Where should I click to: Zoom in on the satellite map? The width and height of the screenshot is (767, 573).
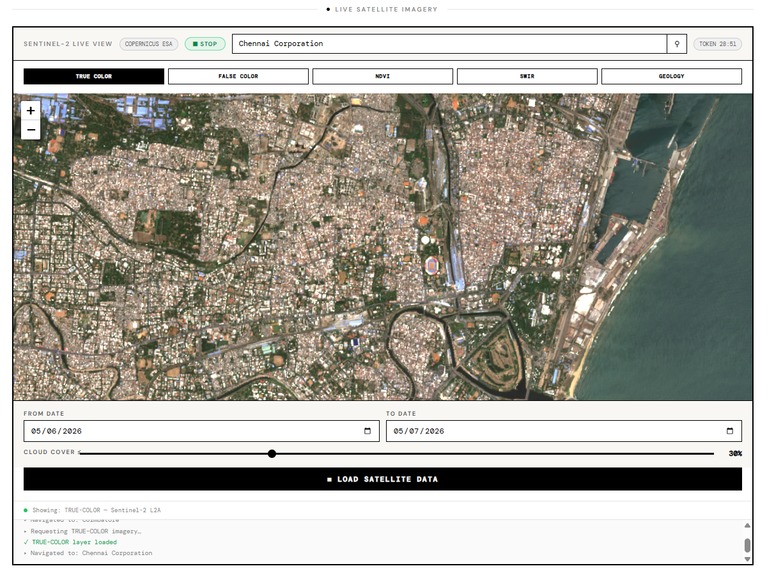[x=31, y=111]
